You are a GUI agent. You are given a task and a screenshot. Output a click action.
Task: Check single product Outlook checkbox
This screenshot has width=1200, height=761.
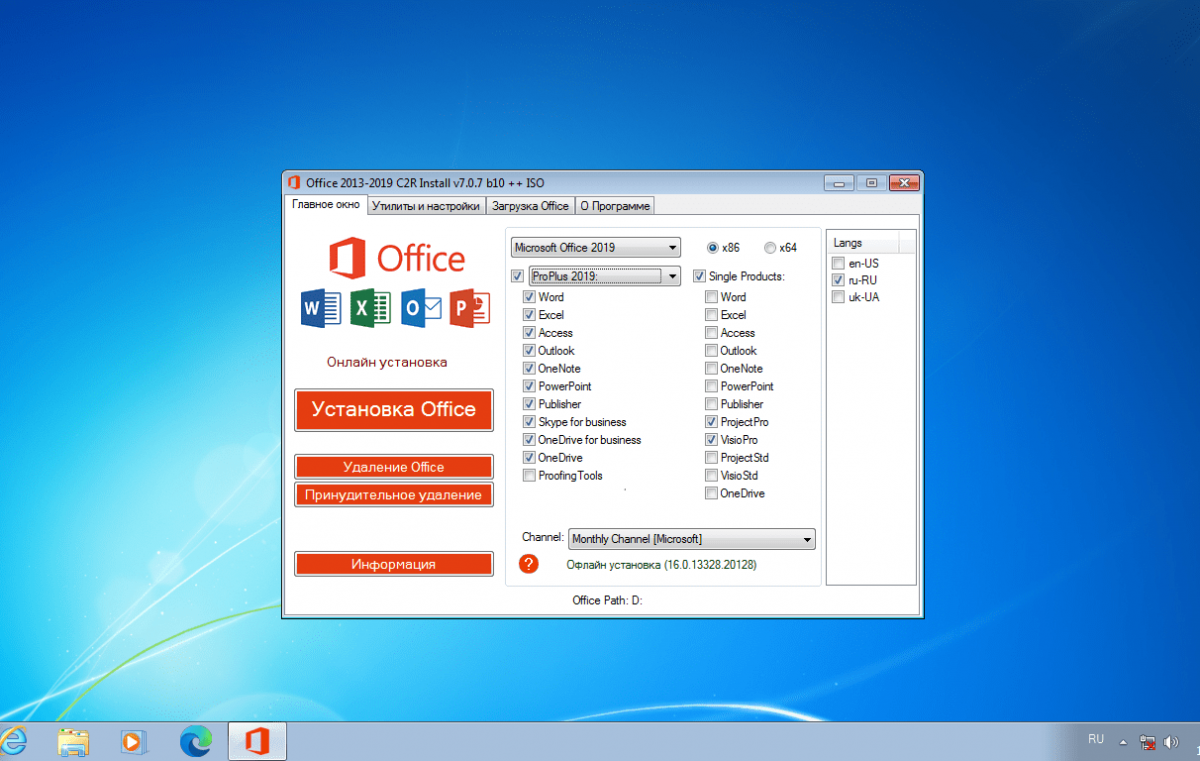pyautogui.click(x=711, y=351)
